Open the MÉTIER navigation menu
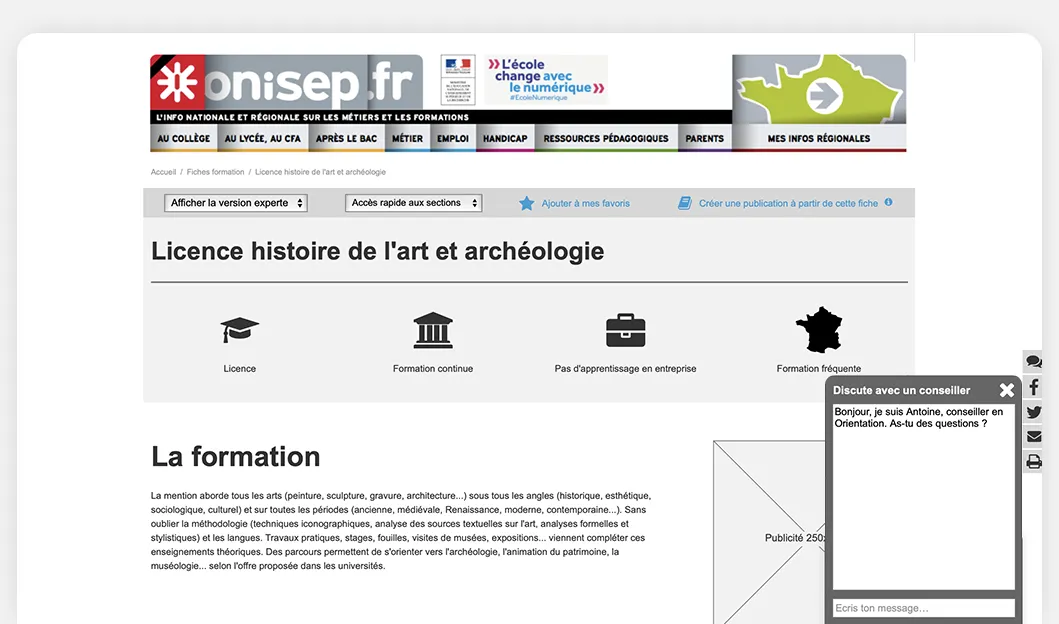1059x624 pixels. 406,138
